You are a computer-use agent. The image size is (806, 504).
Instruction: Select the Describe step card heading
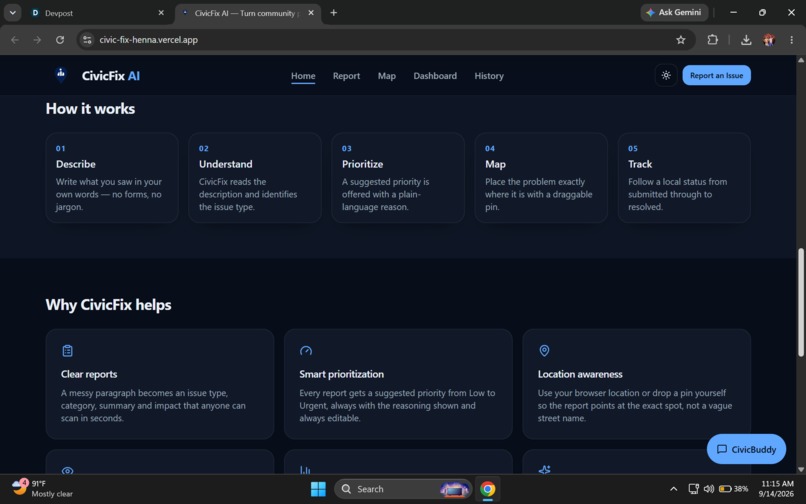pos(76,164)
